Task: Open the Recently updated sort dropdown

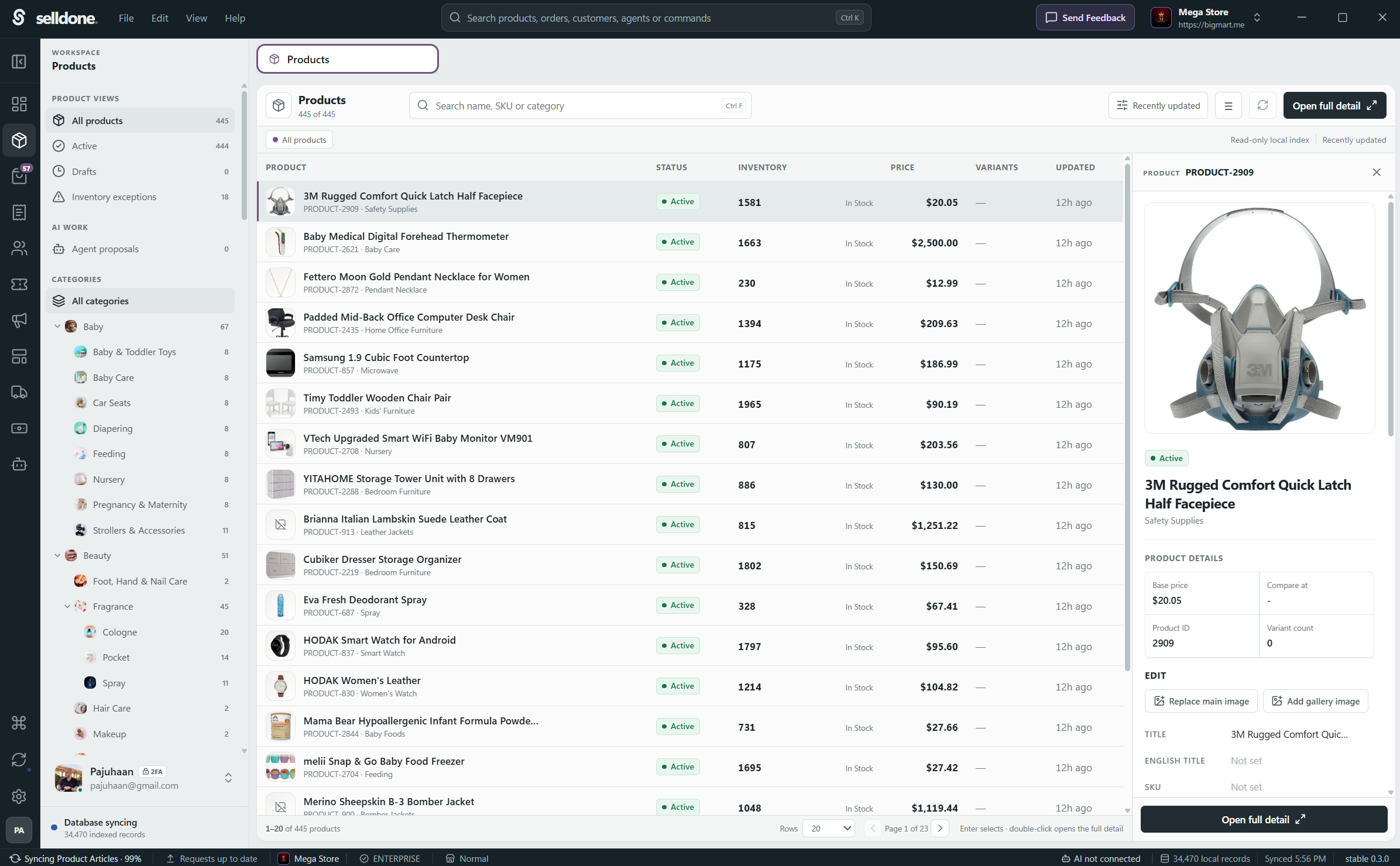Action: tap(1158, 105)
